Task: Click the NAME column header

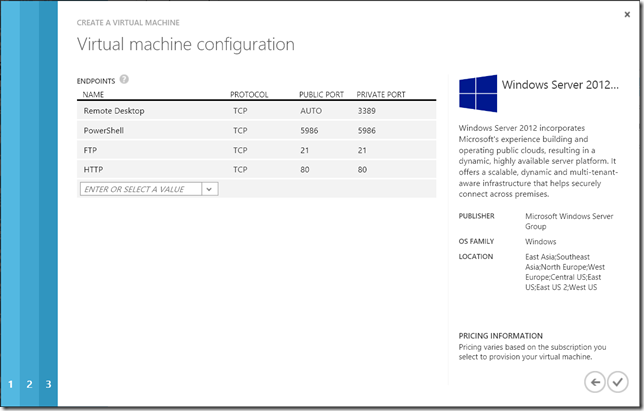Action: (x=93, y=94)
